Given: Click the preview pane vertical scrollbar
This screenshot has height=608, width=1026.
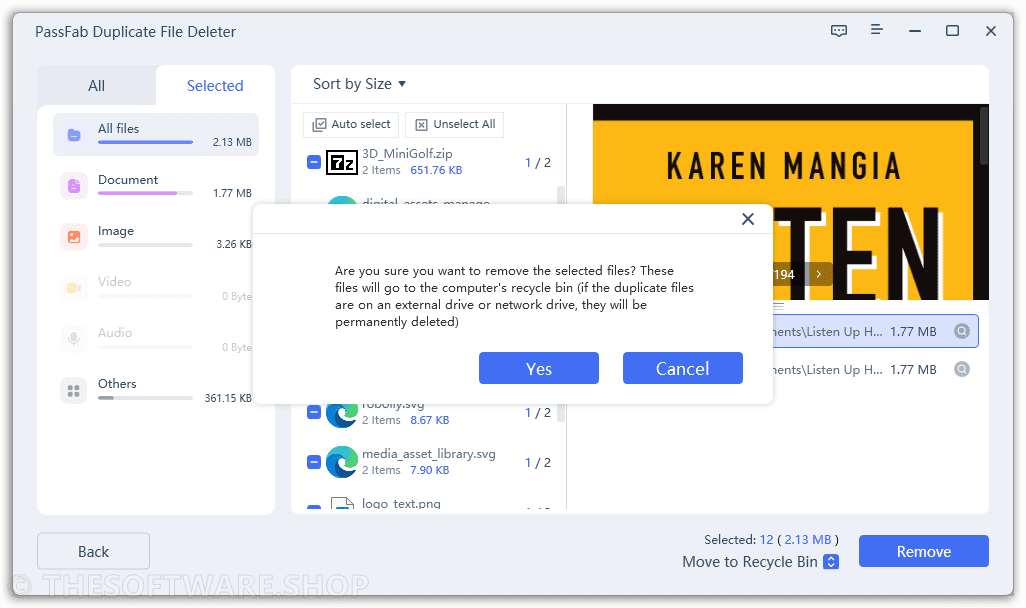Looking at the screenshot, I should coord(983,135).
